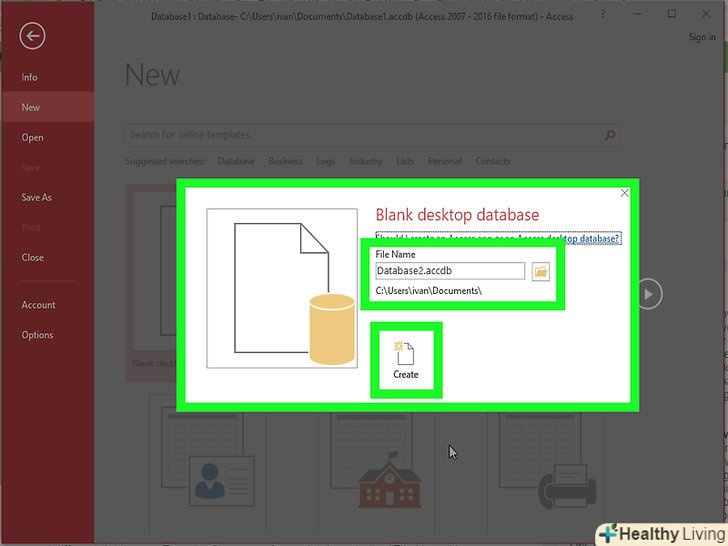Minimize the Access window
This screenshot has width=728, height=546.
(x=637, y=14)
